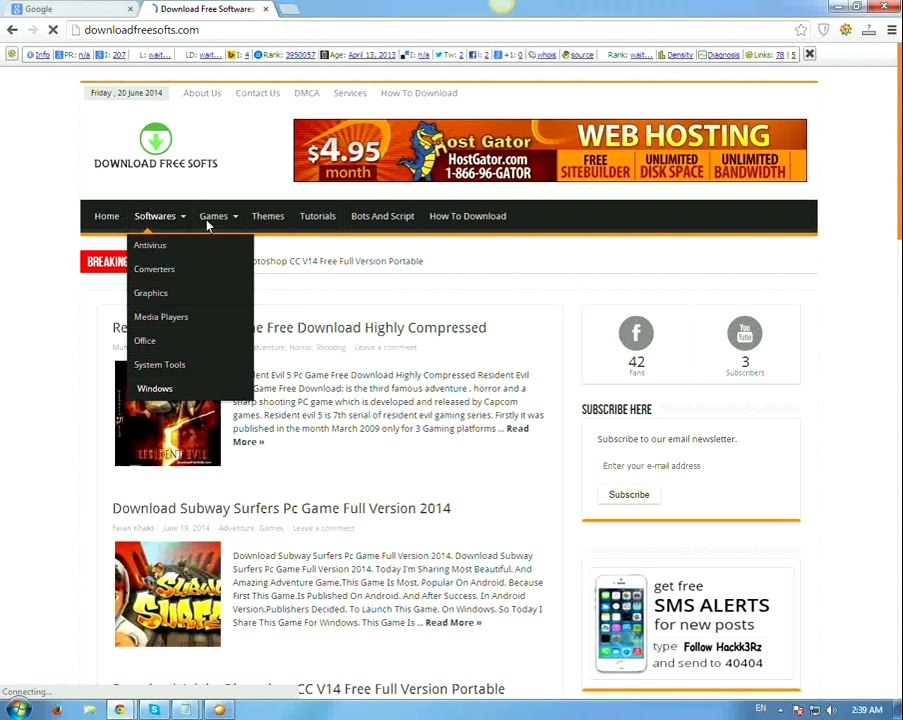Open SMS alerts phone banner
Image resolution: width=903 pixels, height=720 pixels.
tap(691, 623)
